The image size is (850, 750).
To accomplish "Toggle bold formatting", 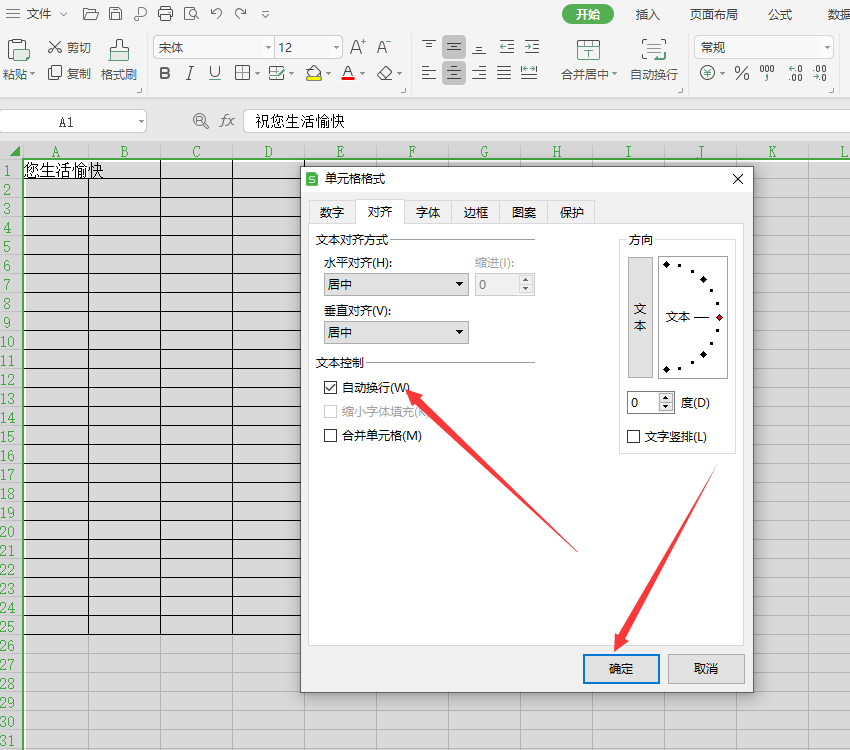I will (165, 73).
